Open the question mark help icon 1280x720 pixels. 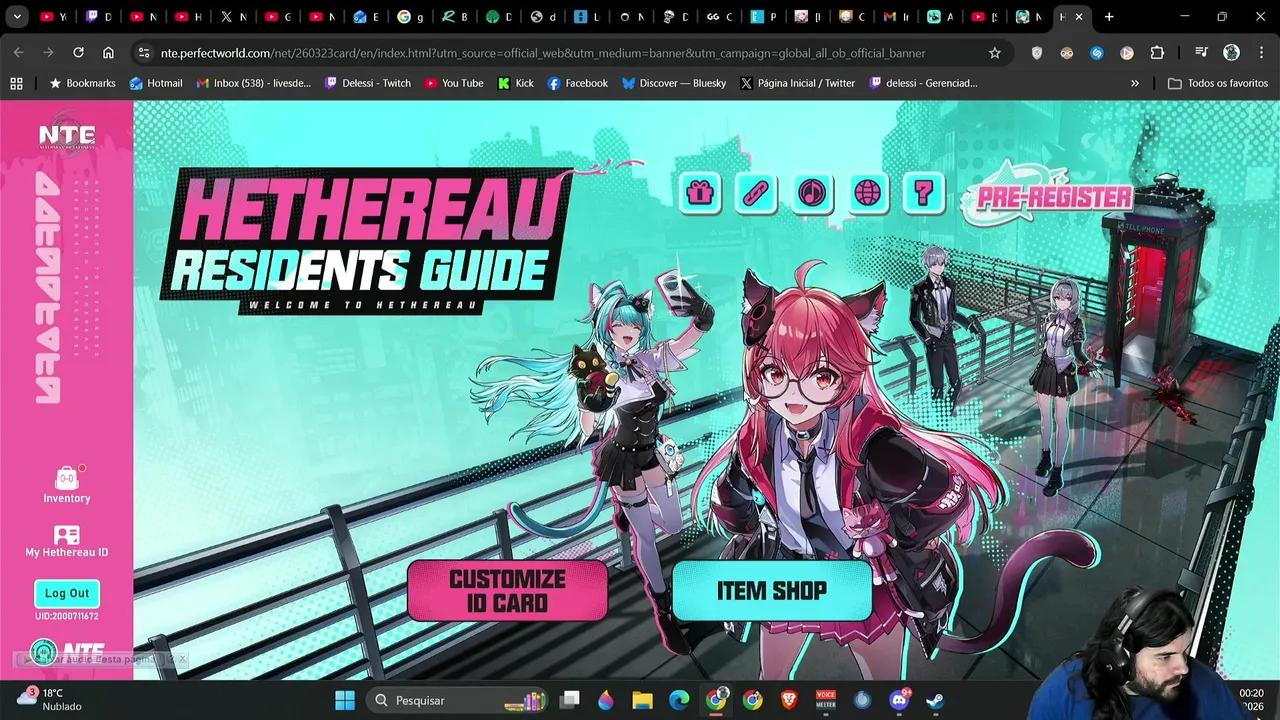[x=924, y=192]
